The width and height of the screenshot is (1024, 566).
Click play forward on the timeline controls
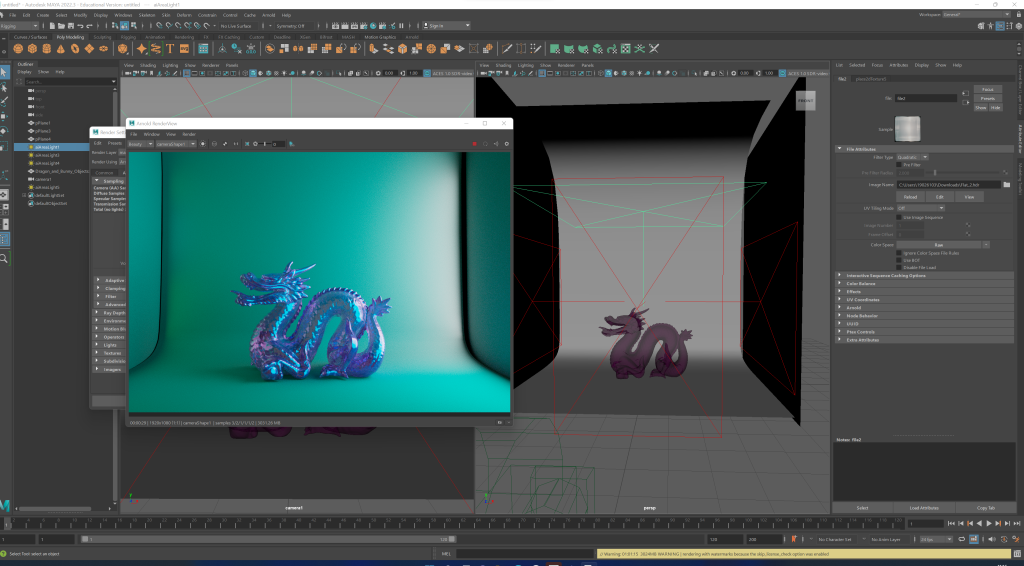(x=988, y=524)
